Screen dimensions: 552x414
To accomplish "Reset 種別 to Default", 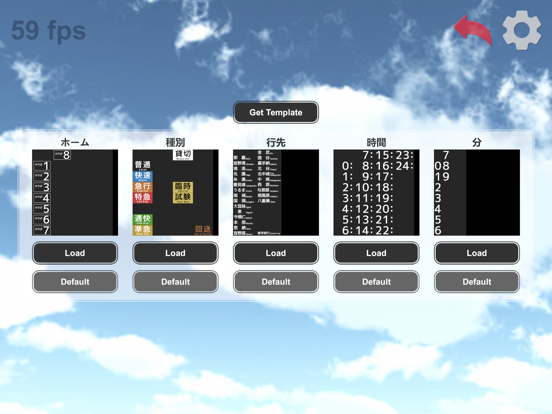I will pos(175,282).
